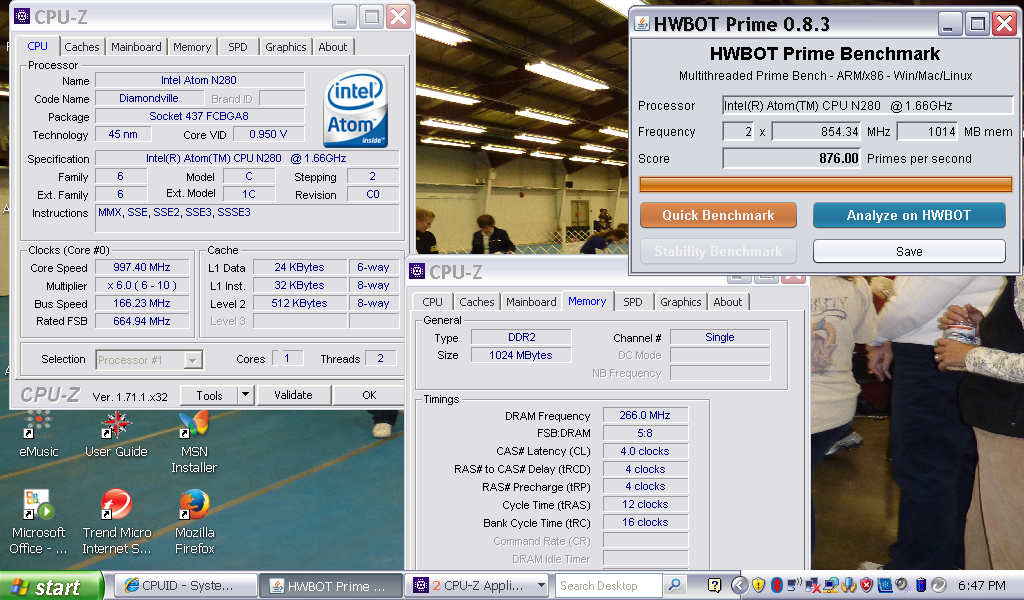Switch to CPUID System taskbar item

185,586
